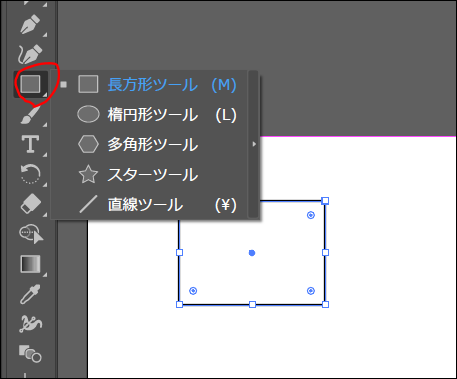The image size is (457, 379).
Task: Click the bottom-left corner radius widget
Action: tap(193, 291)
